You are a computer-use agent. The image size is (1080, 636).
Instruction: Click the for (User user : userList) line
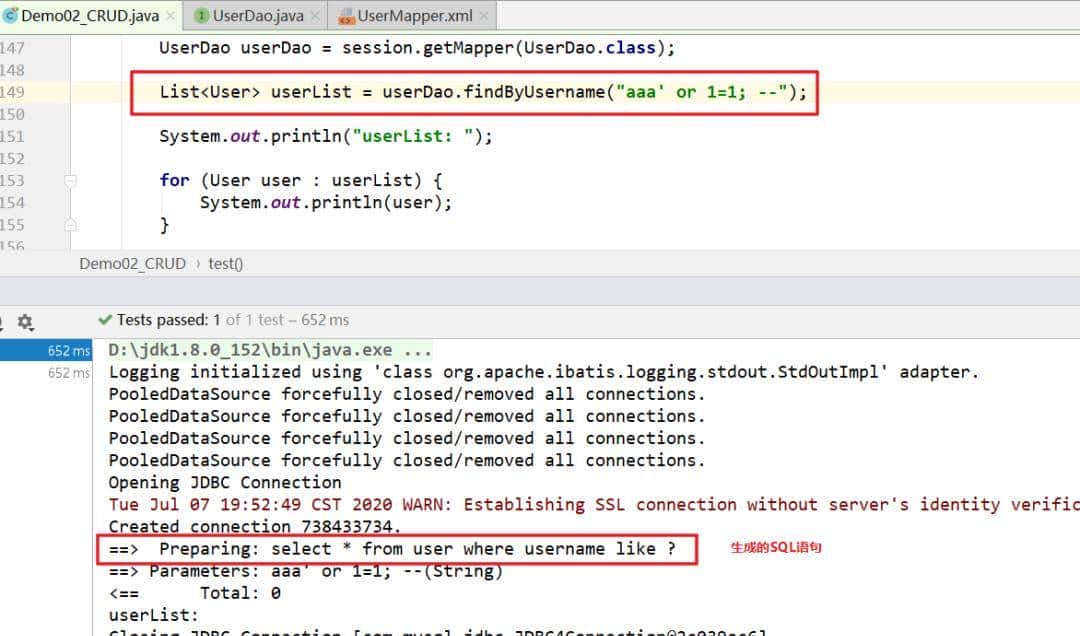[x=301, y=181]
